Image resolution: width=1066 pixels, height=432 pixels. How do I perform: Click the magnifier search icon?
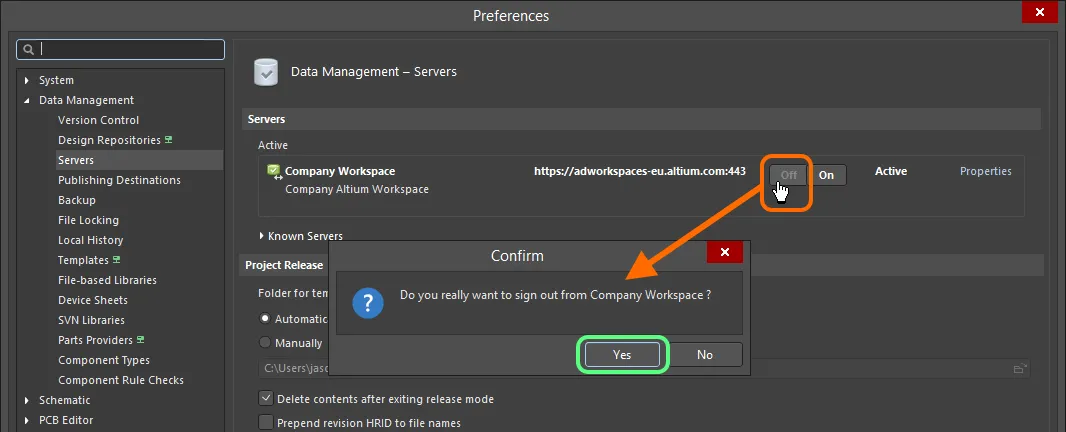coord(29,49)
